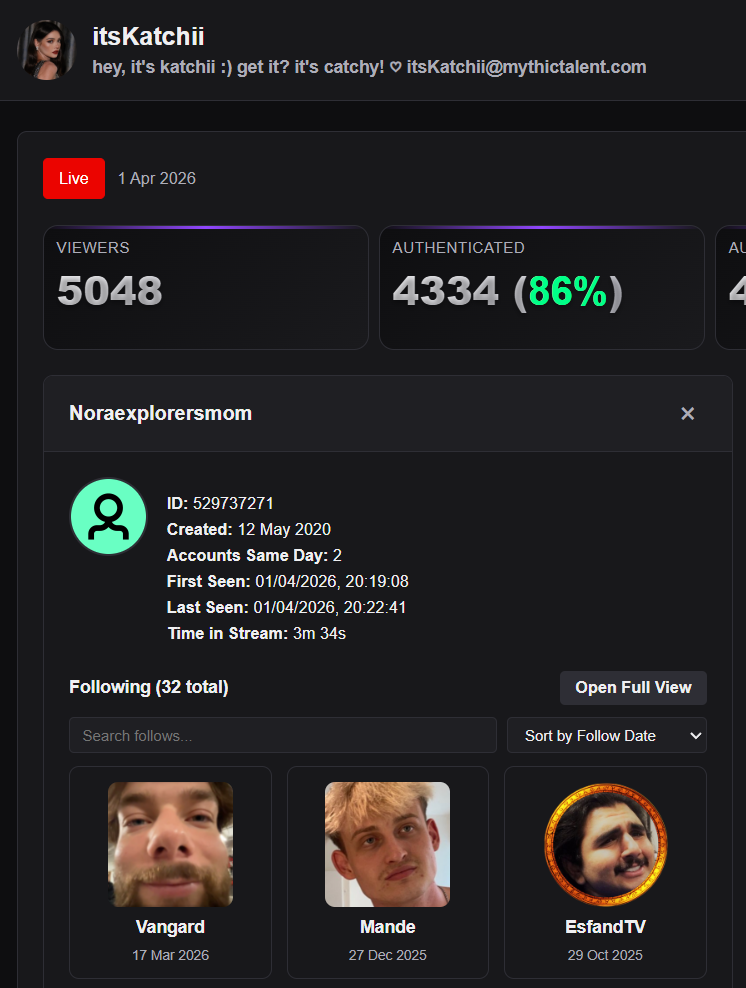Click the itsKatchii channel name heading
The width and height of the screenshot is (746, 988).
pyautogui.click(x=148, y=37)
